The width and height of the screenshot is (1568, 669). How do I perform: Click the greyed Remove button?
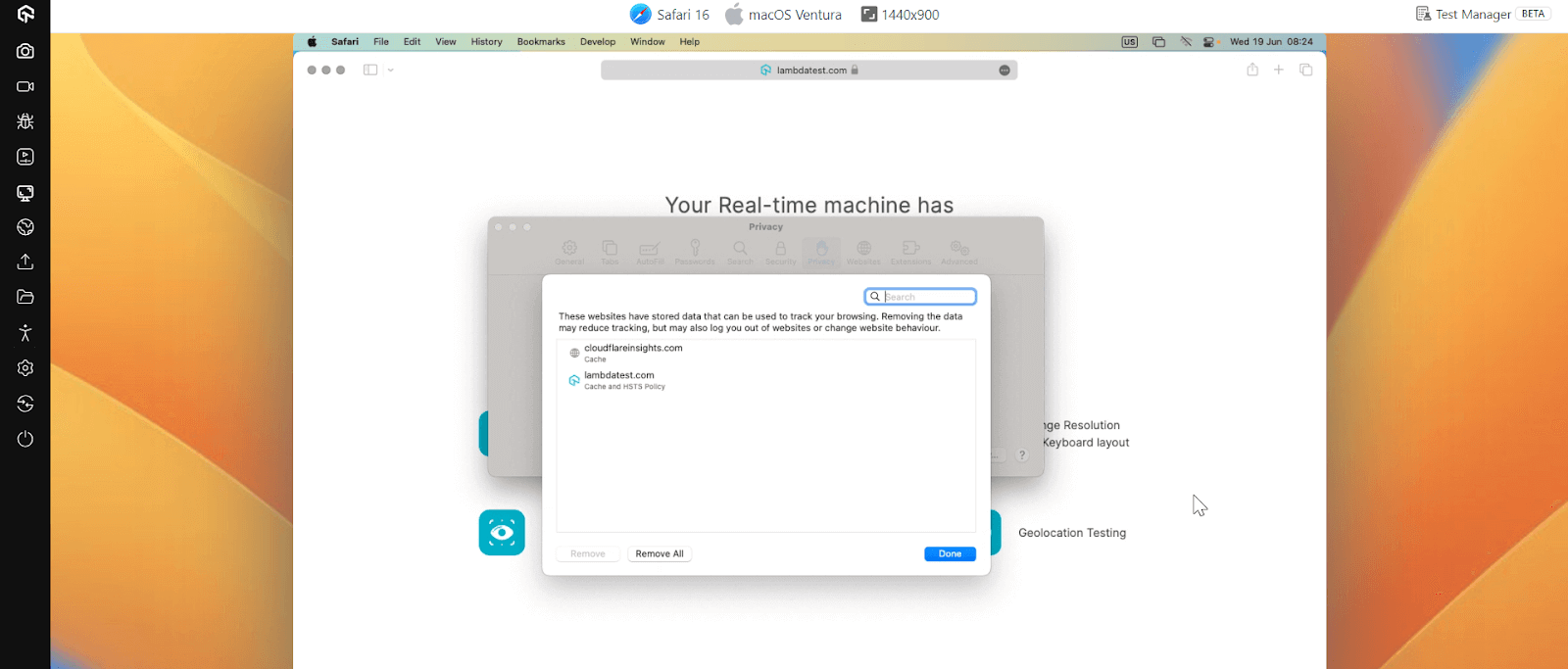588,554
